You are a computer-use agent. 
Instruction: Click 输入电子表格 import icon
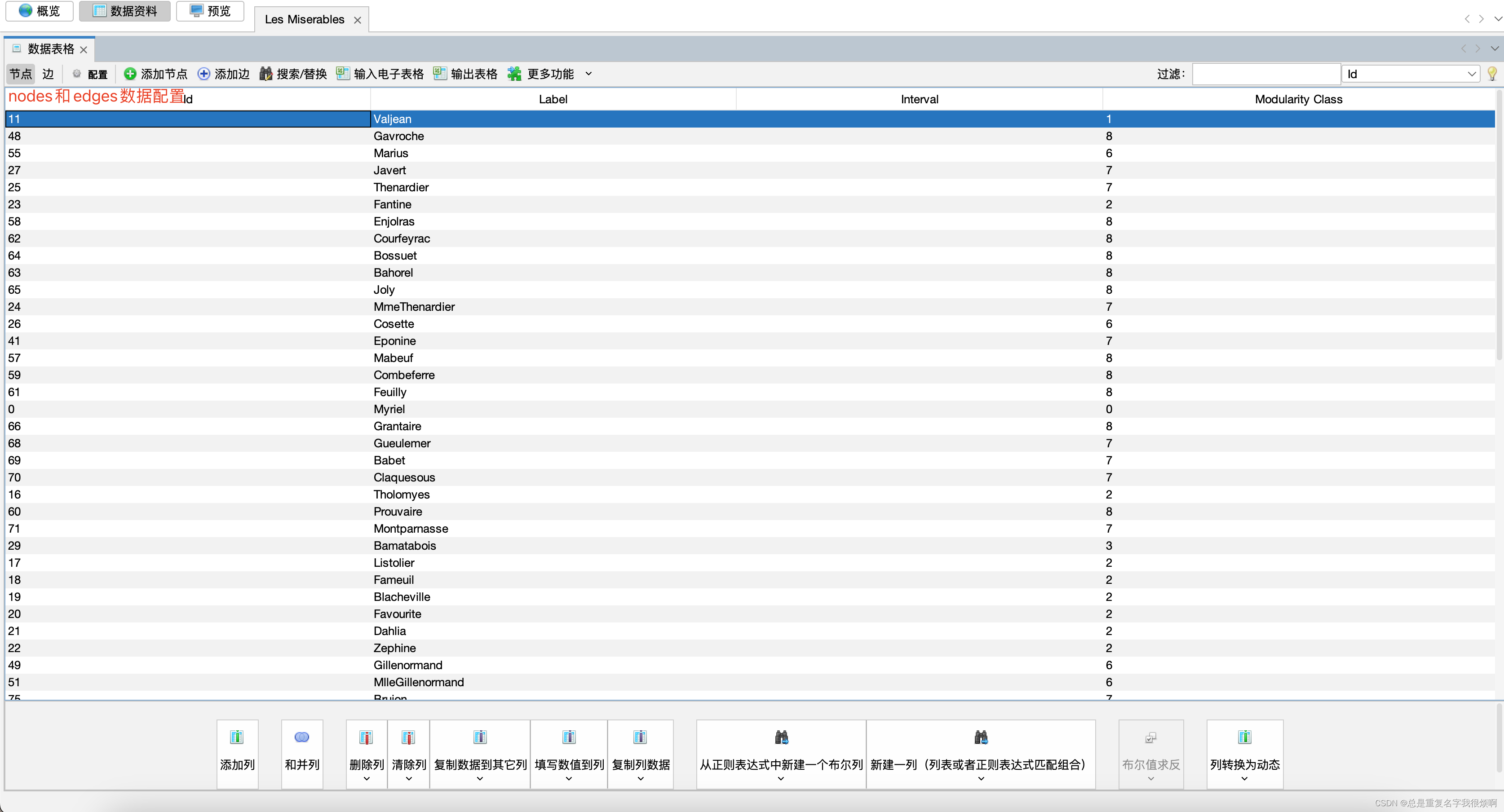(343, 74)
